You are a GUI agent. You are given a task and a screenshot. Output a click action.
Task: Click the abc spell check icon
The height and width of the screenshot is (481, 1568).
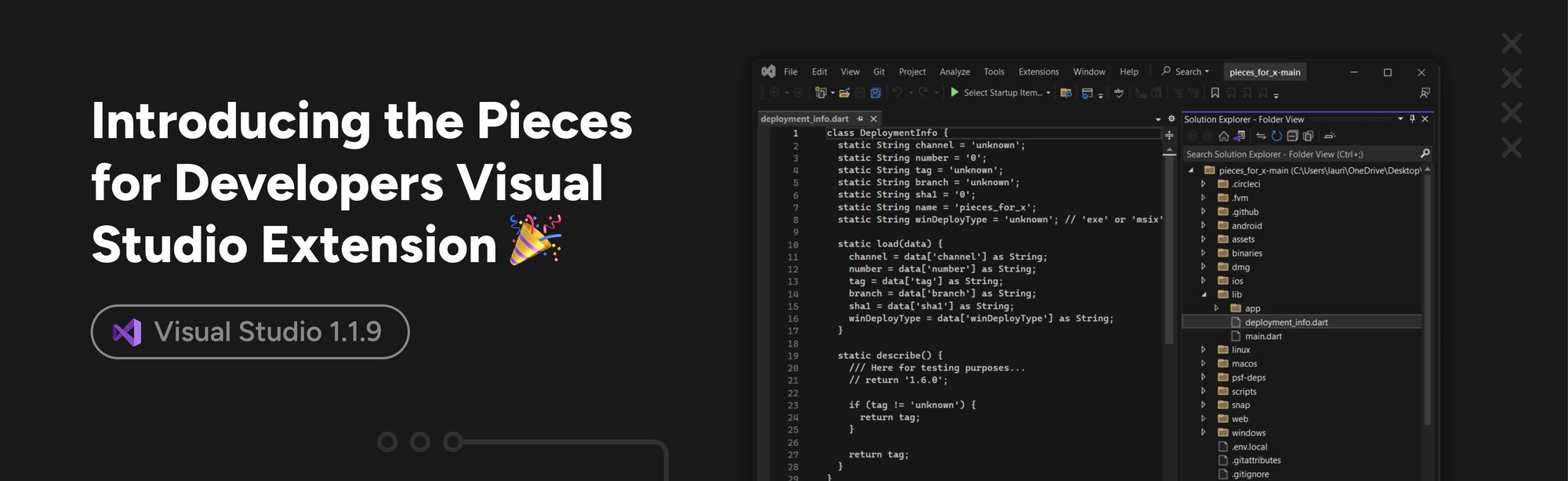click(1119, 93)
